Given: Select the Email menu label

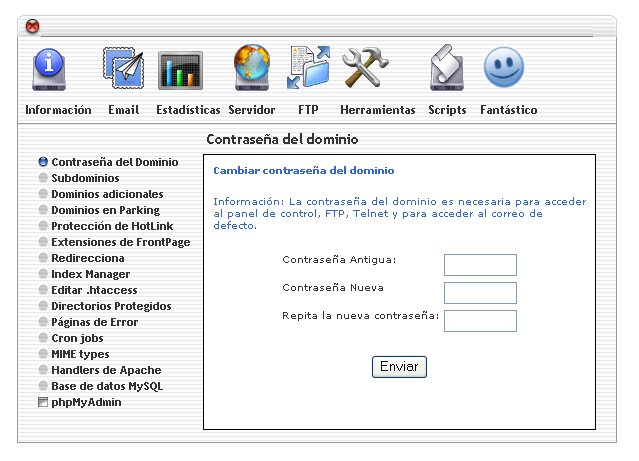Looking at the screenshot, I should pos(123,110).
